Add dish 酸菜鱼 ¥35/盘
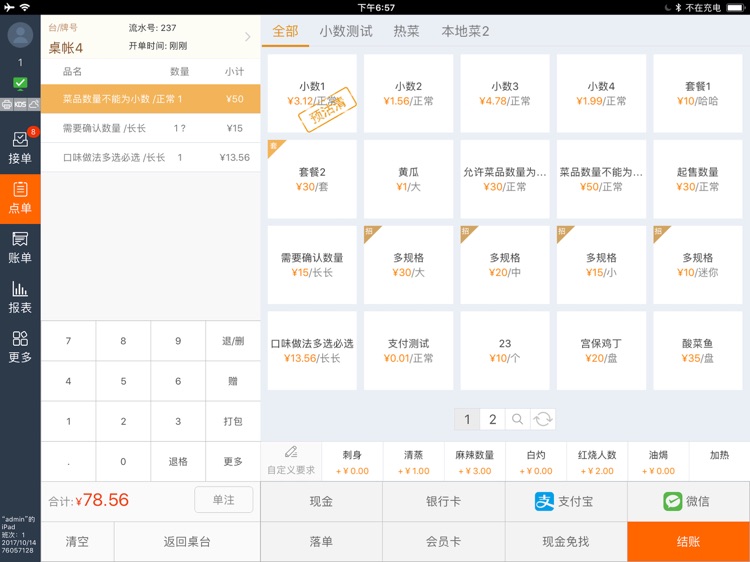The image size is (750, 562). pyautogui.click(x=697, y=351)
